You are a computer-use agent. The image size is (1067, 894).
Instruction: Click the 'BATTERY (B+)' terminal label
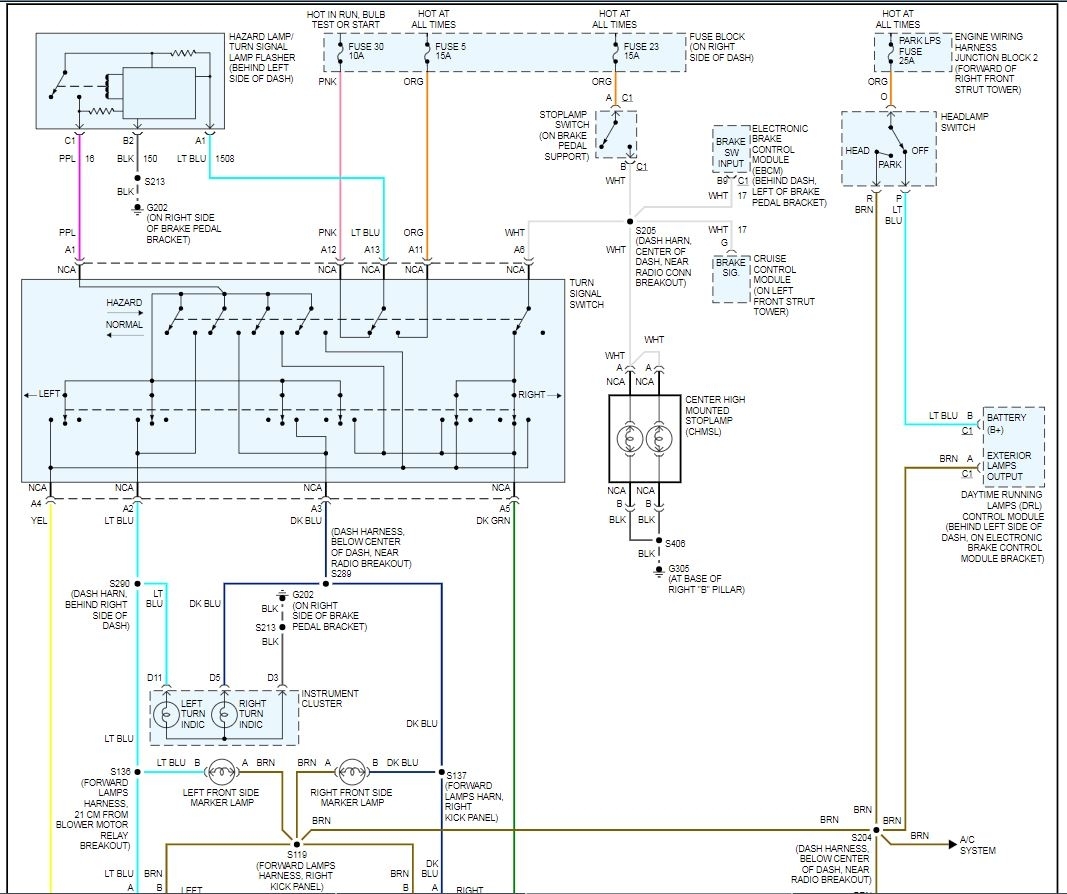tap(1006, 423)
